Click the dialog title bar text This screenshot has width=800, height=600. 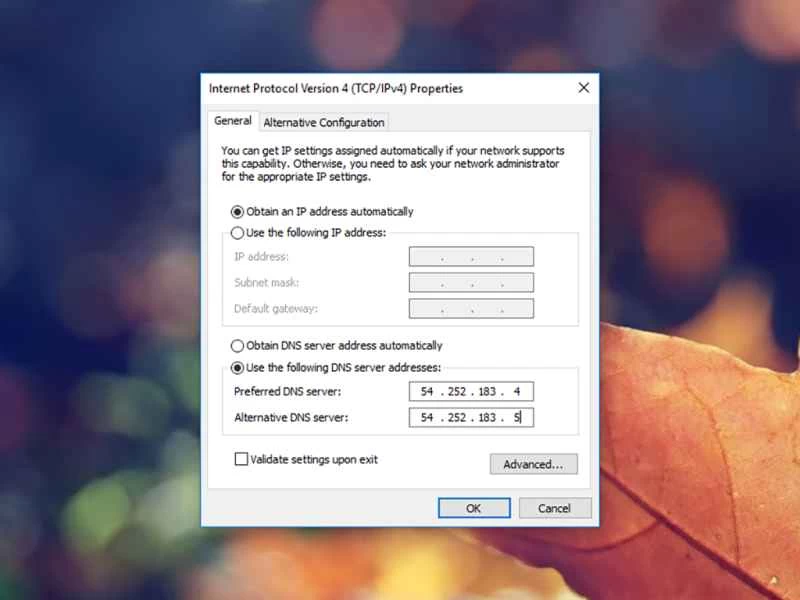pos(335,88)
